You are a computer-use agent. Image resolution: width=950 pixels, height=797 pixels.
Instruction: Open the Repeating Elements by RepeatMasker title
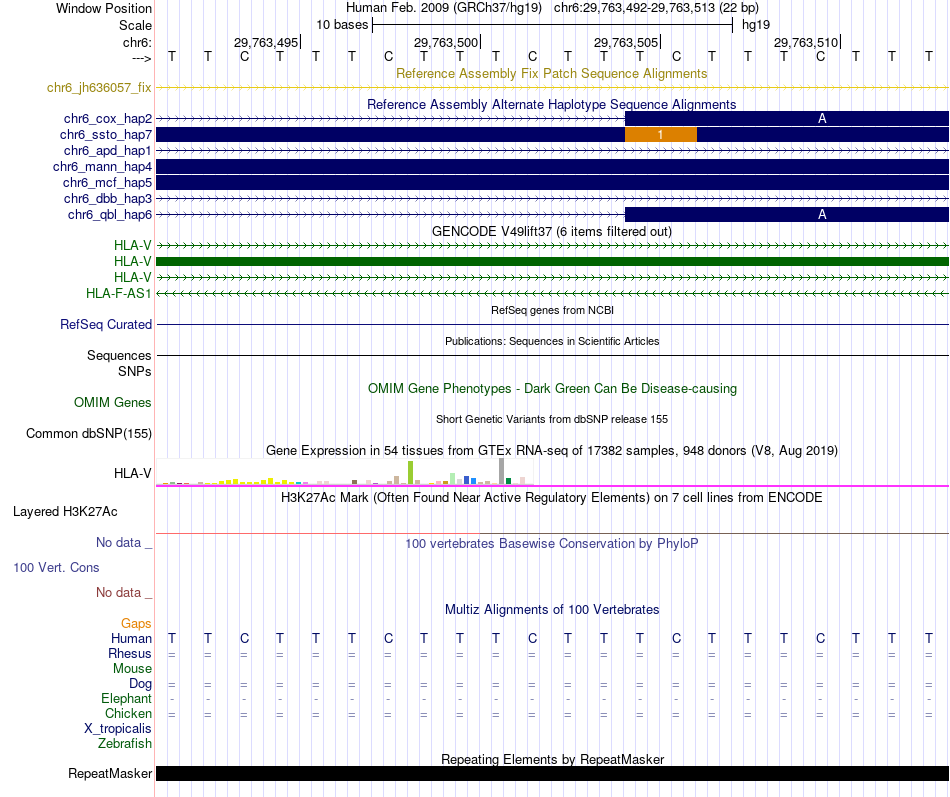(x=553, y=759)
